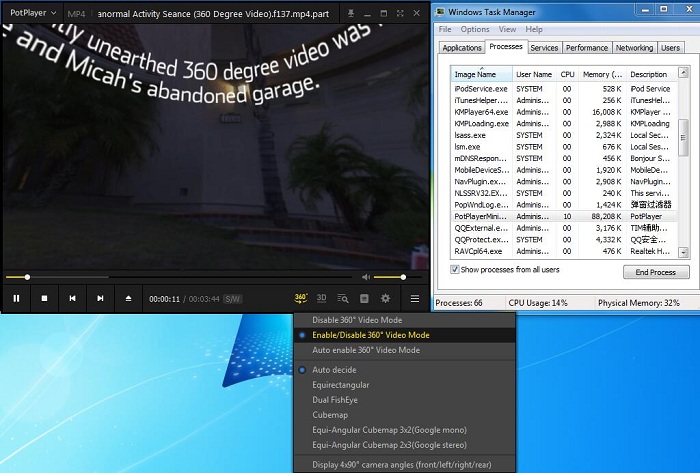
Task: Click the capture/chapter panel icon
Action: 364,299
